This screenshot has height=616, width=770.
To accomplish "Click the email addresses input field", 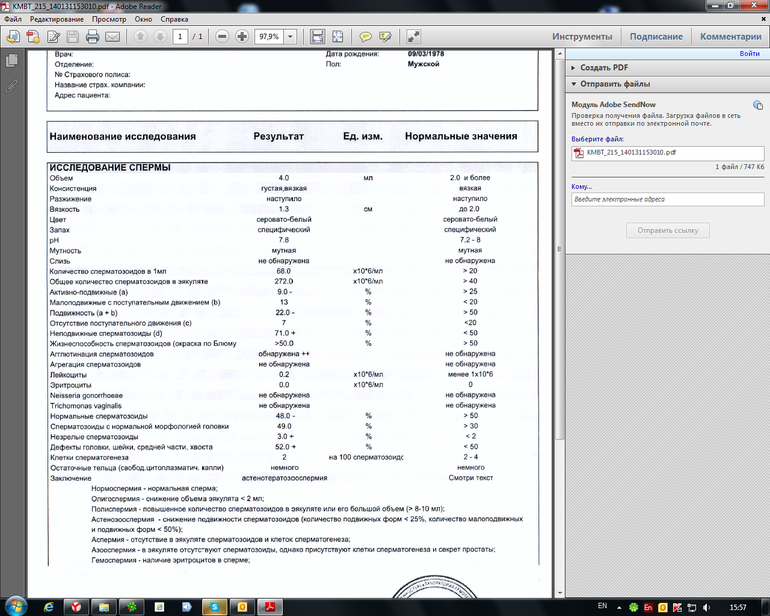I will pyautogui.click(x=667, y=199).
